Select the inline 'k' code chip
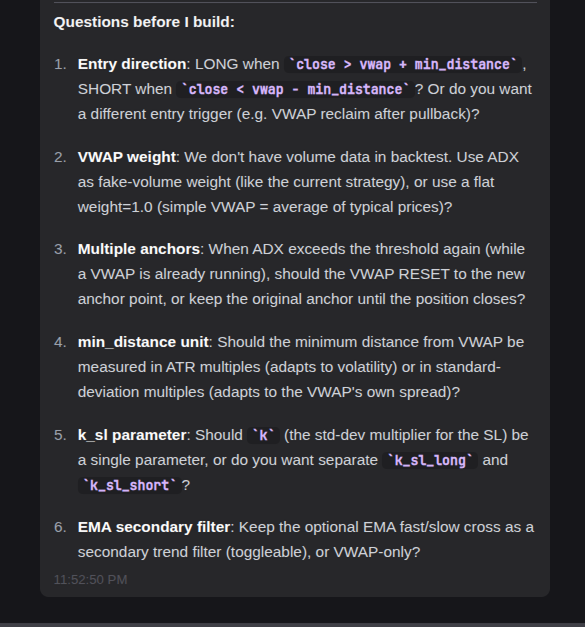The width and height of the screenshot is (585, 627). [x=263, y=435]
